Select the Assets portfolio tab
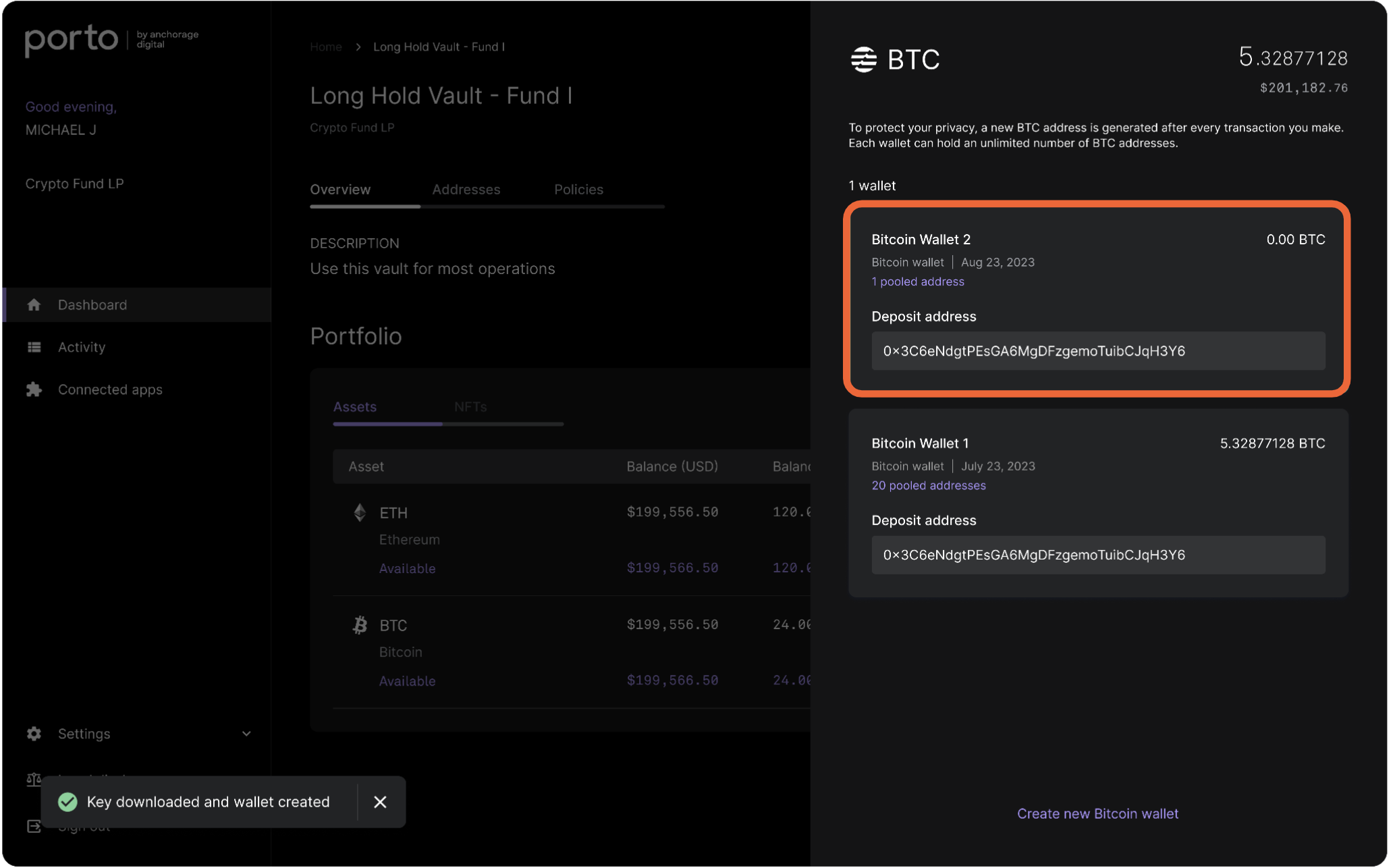 tap(355, 407)
